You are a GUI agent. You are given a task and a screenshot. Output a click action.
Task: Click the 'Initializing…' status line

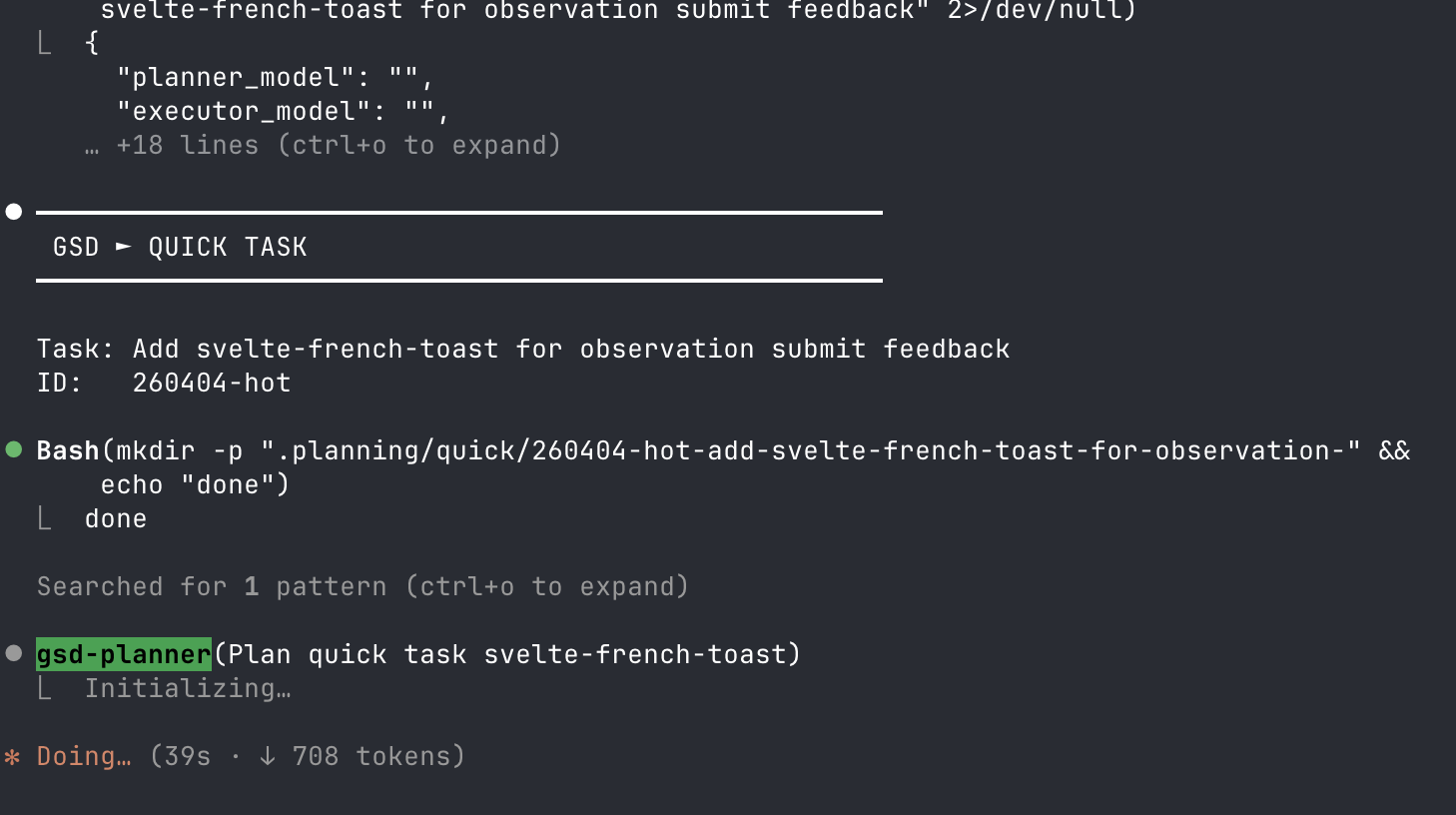(188, 688)
